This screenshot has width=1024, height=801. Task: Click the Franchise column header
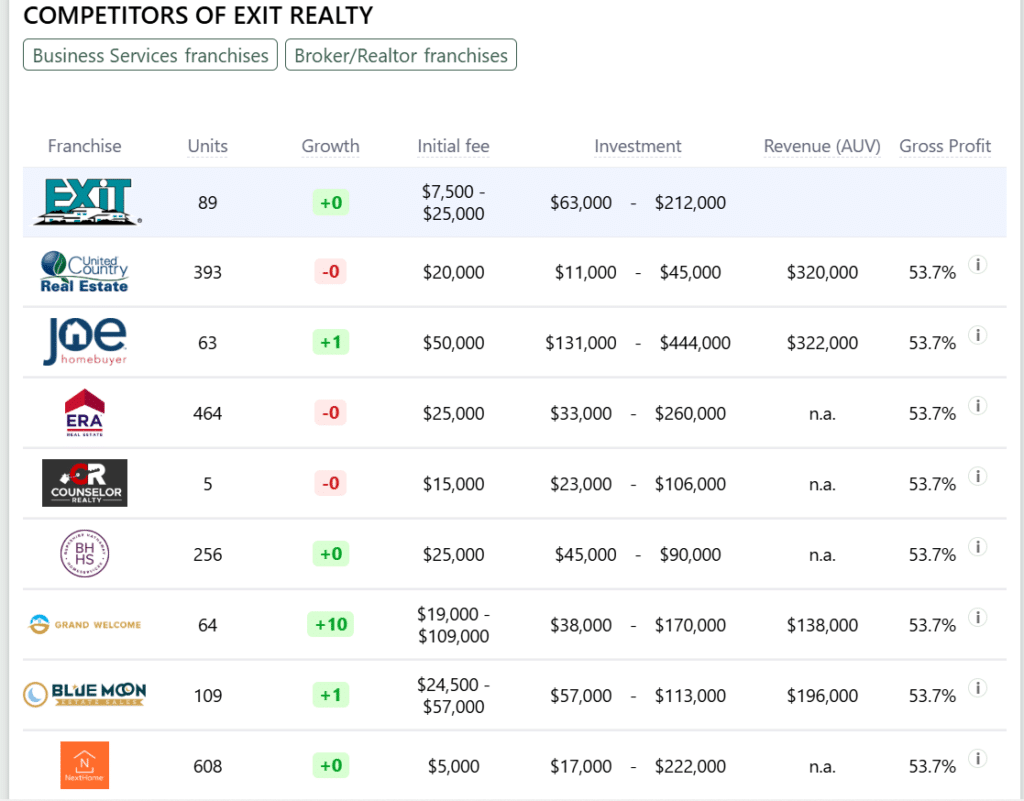click(84, 146)
